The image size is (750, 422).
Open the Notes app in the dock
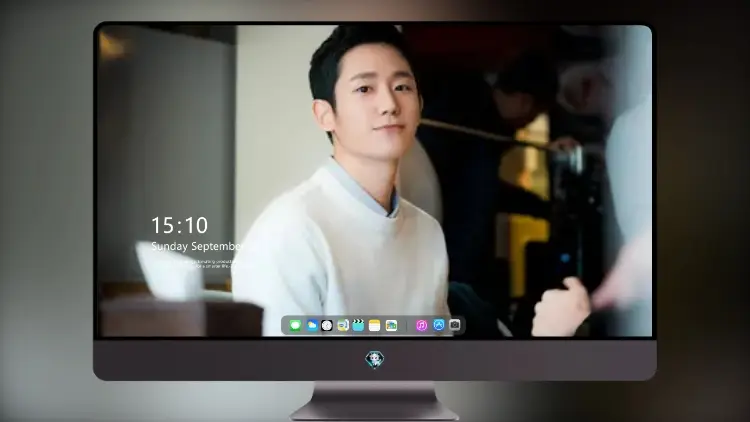tap(375, 325)
